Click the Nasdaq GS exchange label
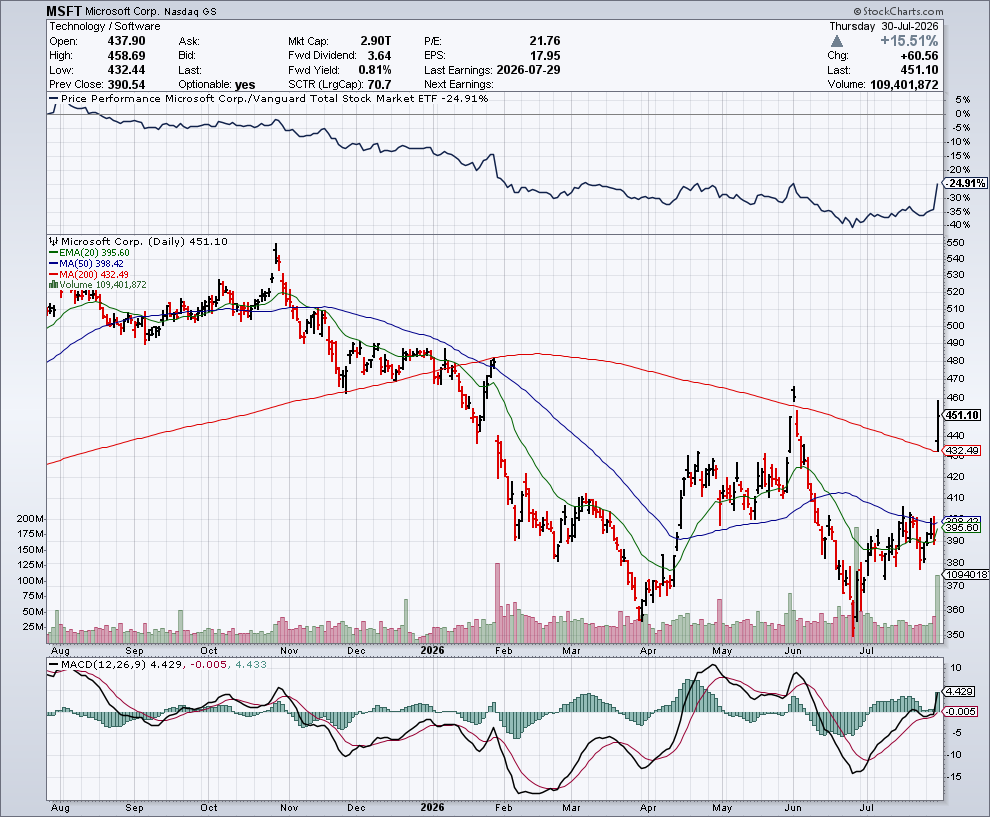990x817 pixels. point(190,13)
